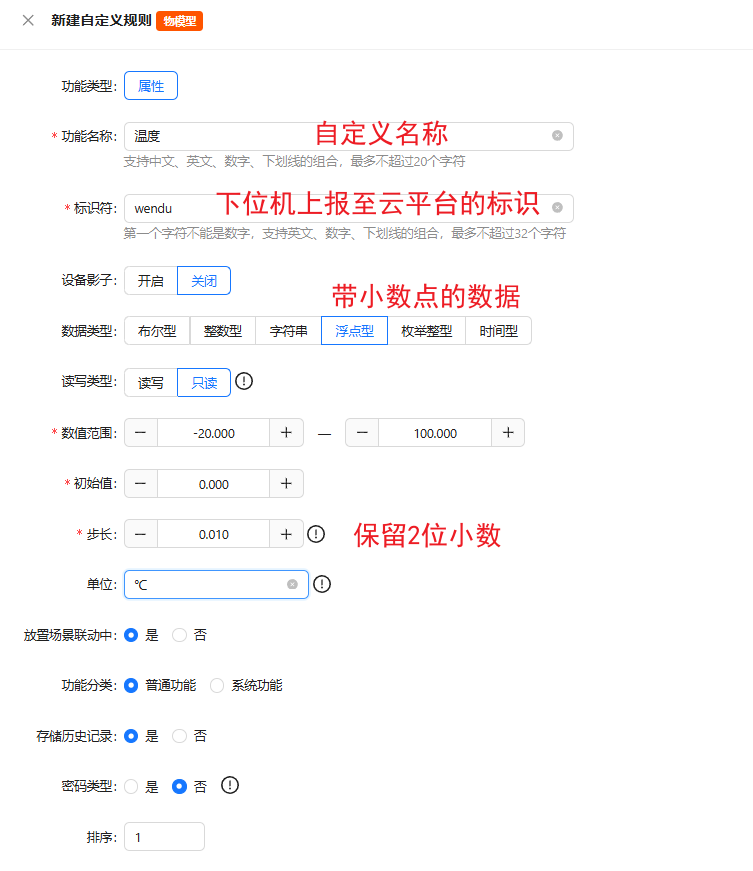Decrease 步长 with minus button
Image resolution: width=753 pixels, height=871 pixels.
tap(140, 534)
